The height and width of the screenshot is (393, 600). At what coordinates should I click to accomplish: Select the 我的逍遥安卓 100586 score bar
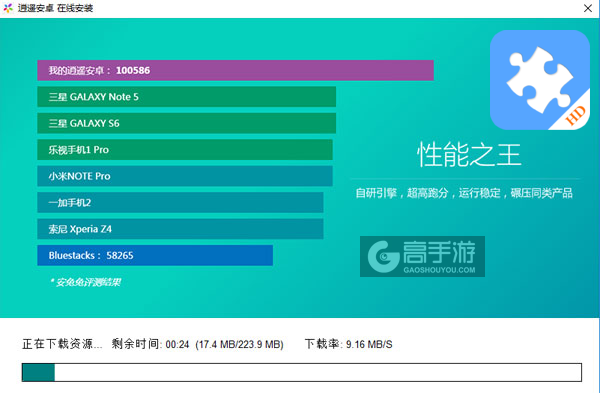pyautogui.click(x=235, y=70)
